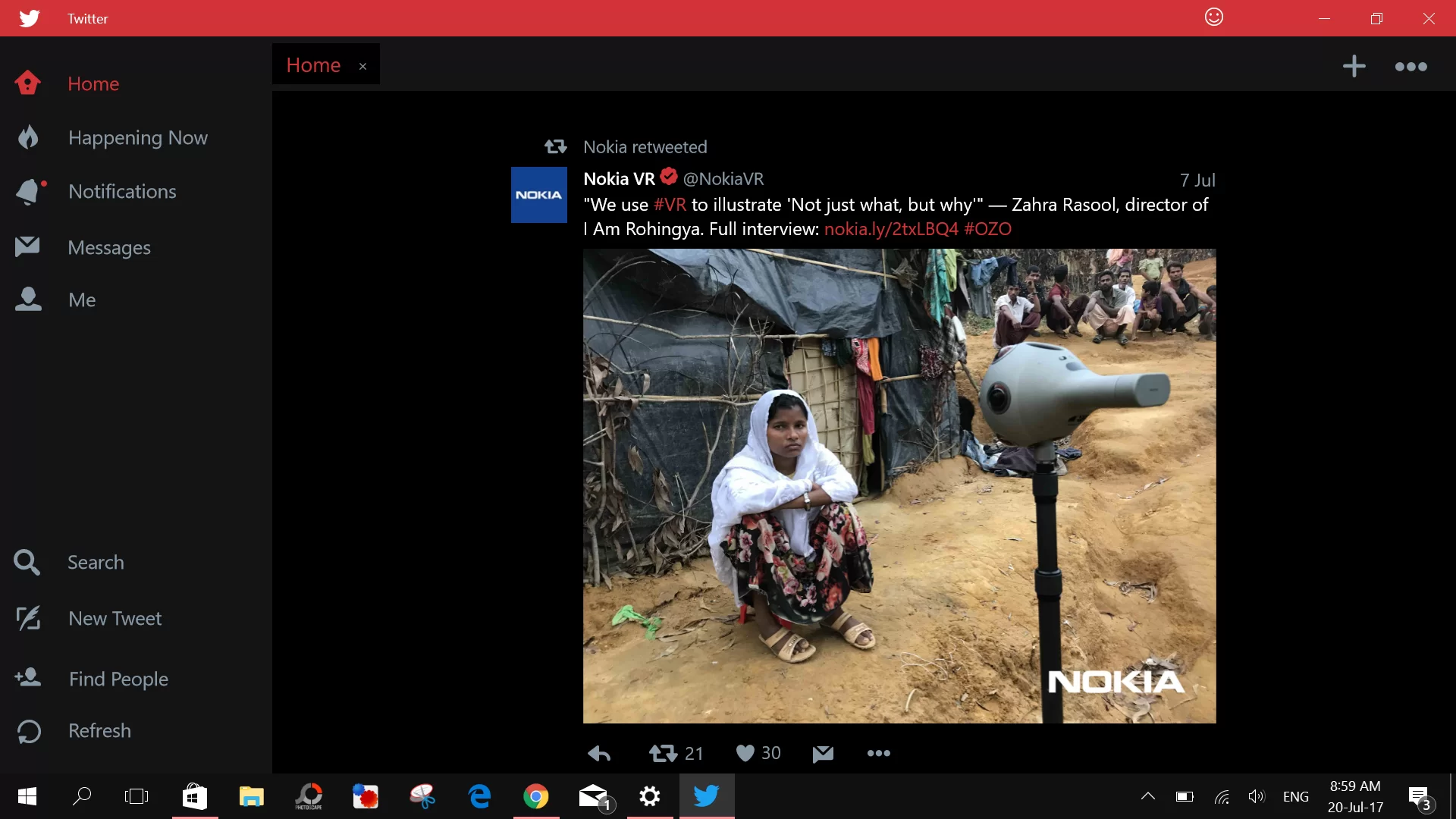Open the Nokia VR account name
1456x819 pixels.
pyautogui.click(x=619, y=179)
